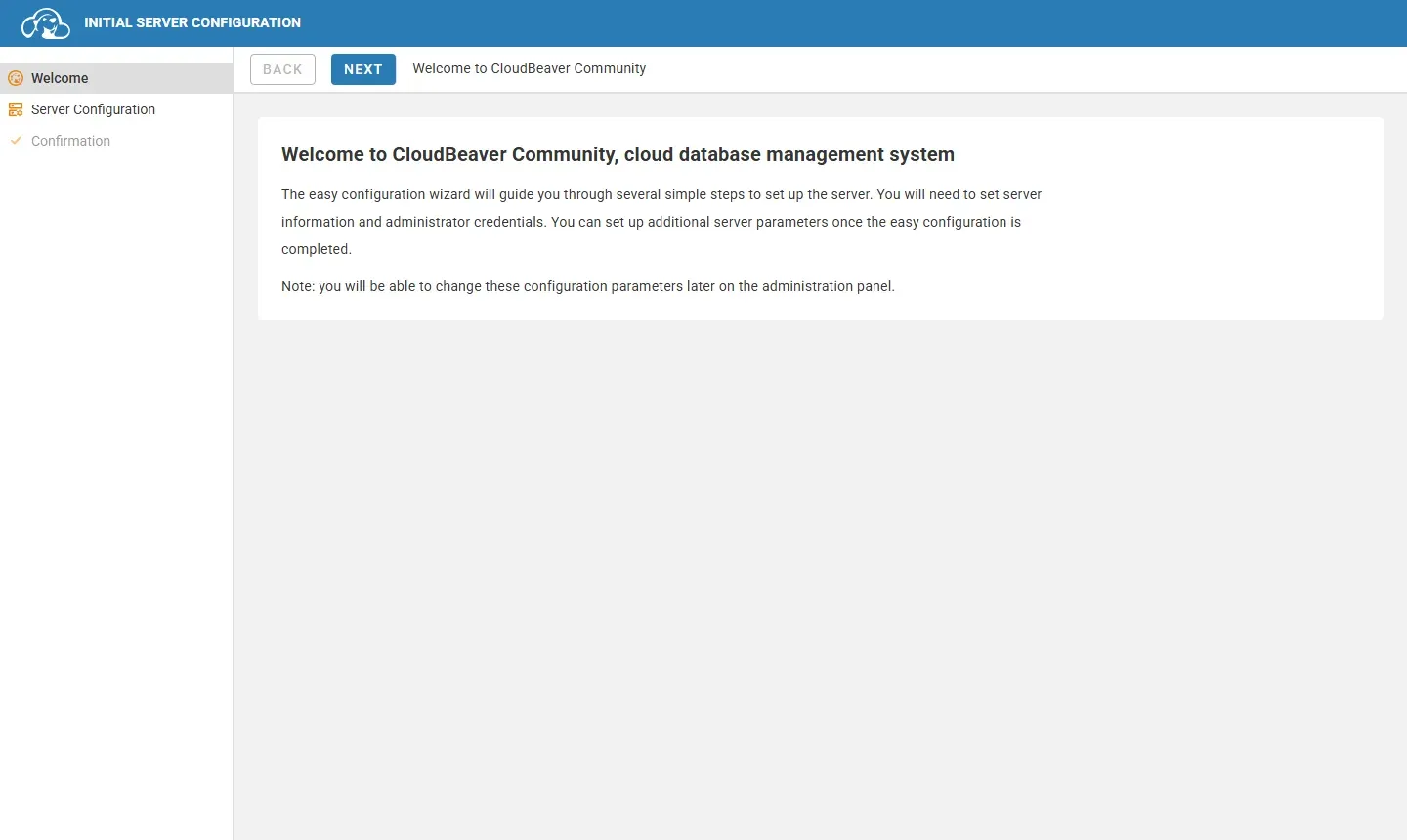Viewport: 1407px width, 840px height.
Task: Click the Initial Server Configuration header title
Action: pos(192,22)
